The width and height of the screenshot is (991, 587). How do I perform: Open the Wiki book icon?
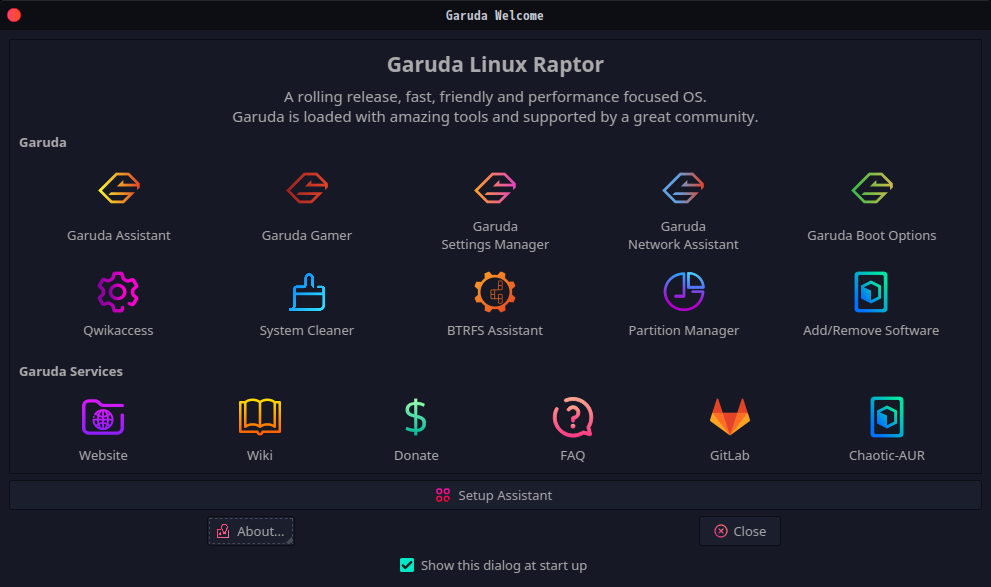click(260, 417)
